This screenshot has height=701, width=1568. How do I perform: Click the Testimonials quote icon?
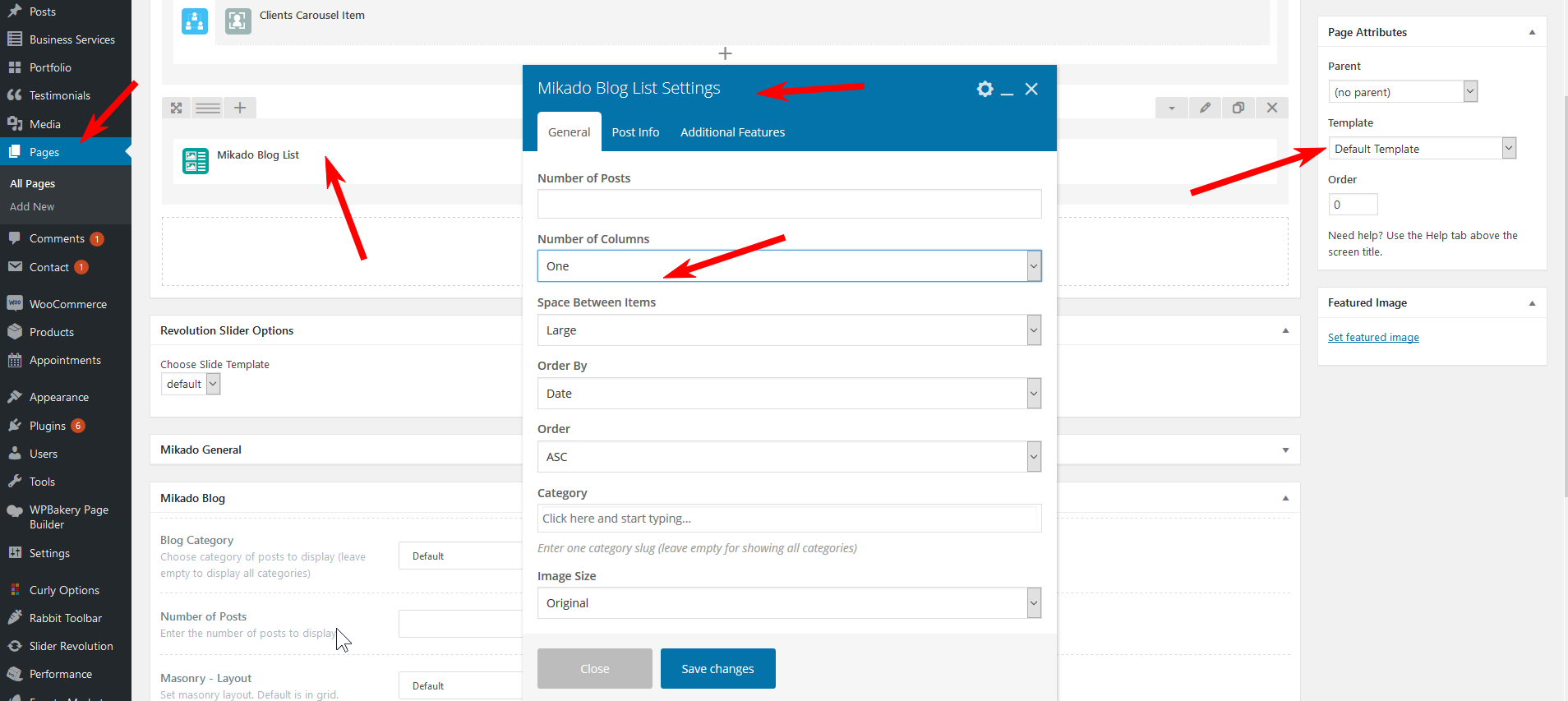[15, 95]
